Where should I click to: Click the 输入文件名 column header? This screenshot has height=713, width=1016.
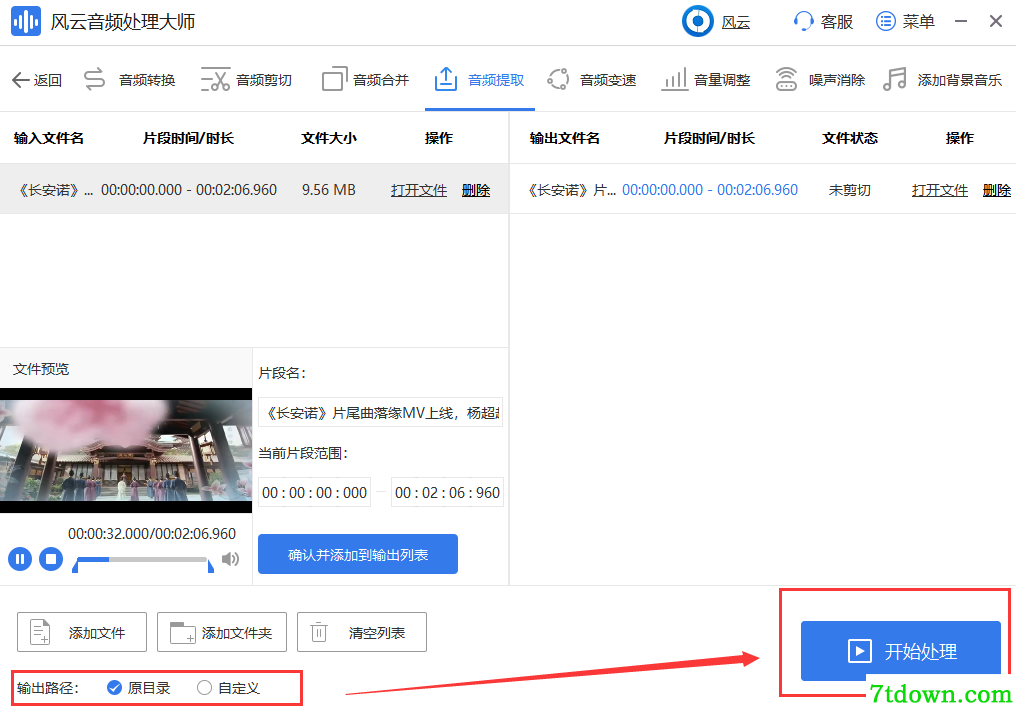(x=49, y=138)
